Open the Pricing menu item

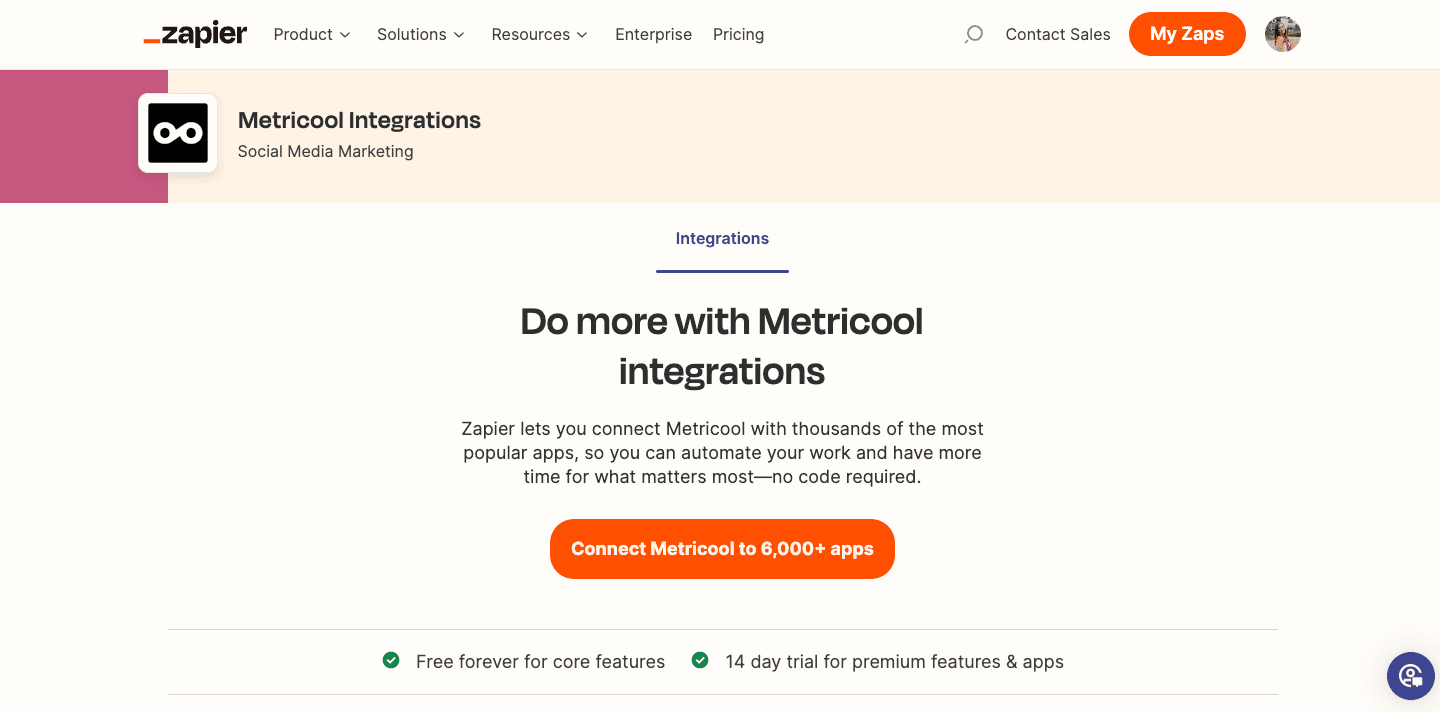coord(738,34)
